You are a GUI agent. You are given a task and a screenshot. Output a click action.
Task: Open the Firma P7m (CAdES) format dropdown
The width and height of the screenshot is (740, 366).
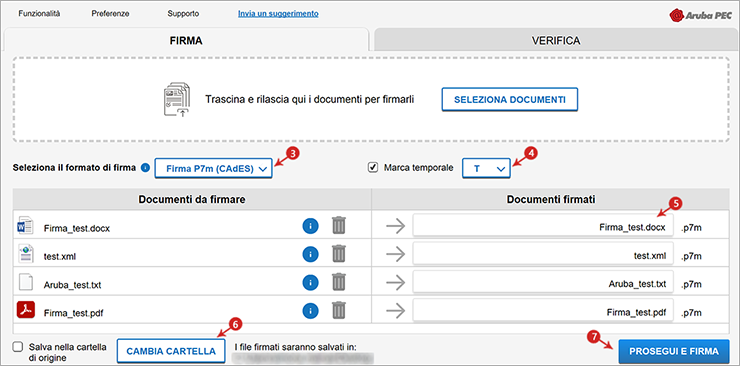[x=214, y=168]
